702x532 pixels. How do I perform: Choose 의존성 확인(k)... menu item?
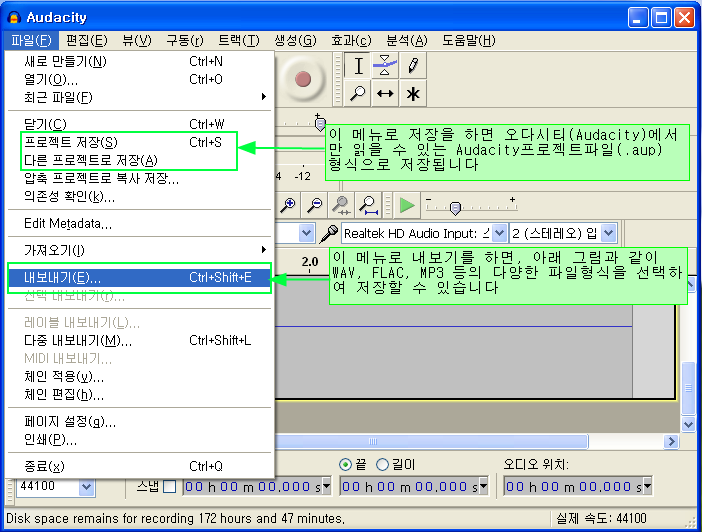[140, 196]
